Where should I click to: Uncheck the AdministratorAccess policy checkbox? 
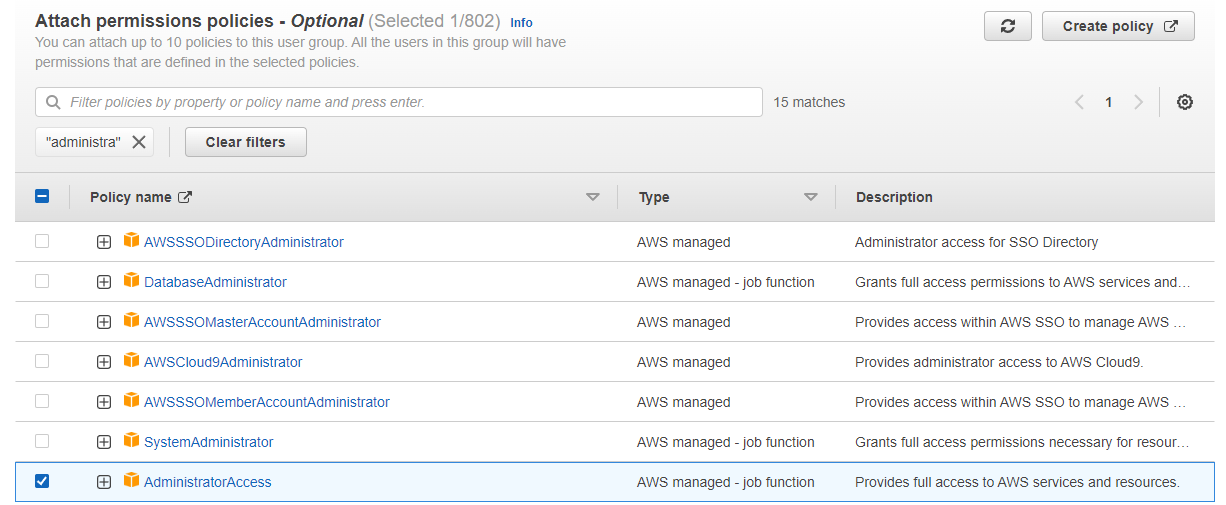(42, 481)
